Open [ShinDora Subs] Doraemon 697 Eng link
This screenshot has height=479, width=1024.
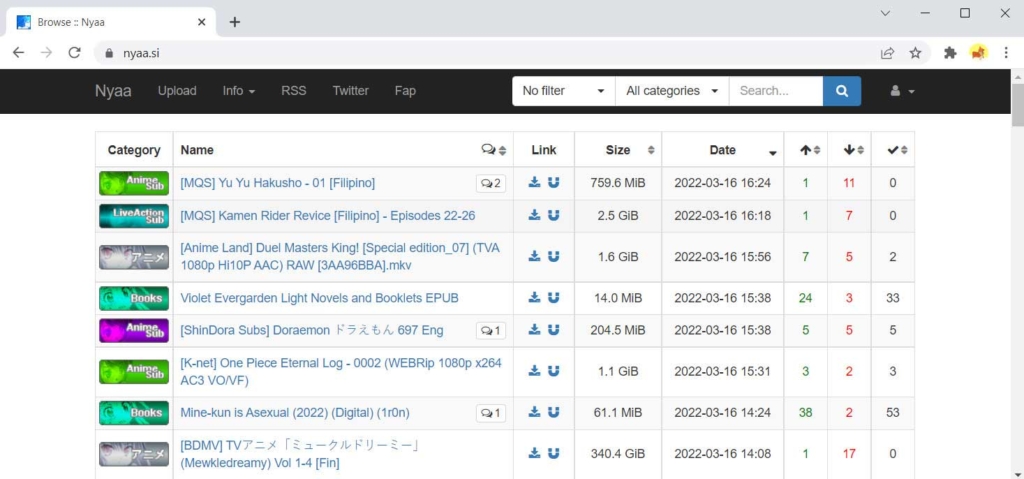pyautogui.click(x=312, y=331)
